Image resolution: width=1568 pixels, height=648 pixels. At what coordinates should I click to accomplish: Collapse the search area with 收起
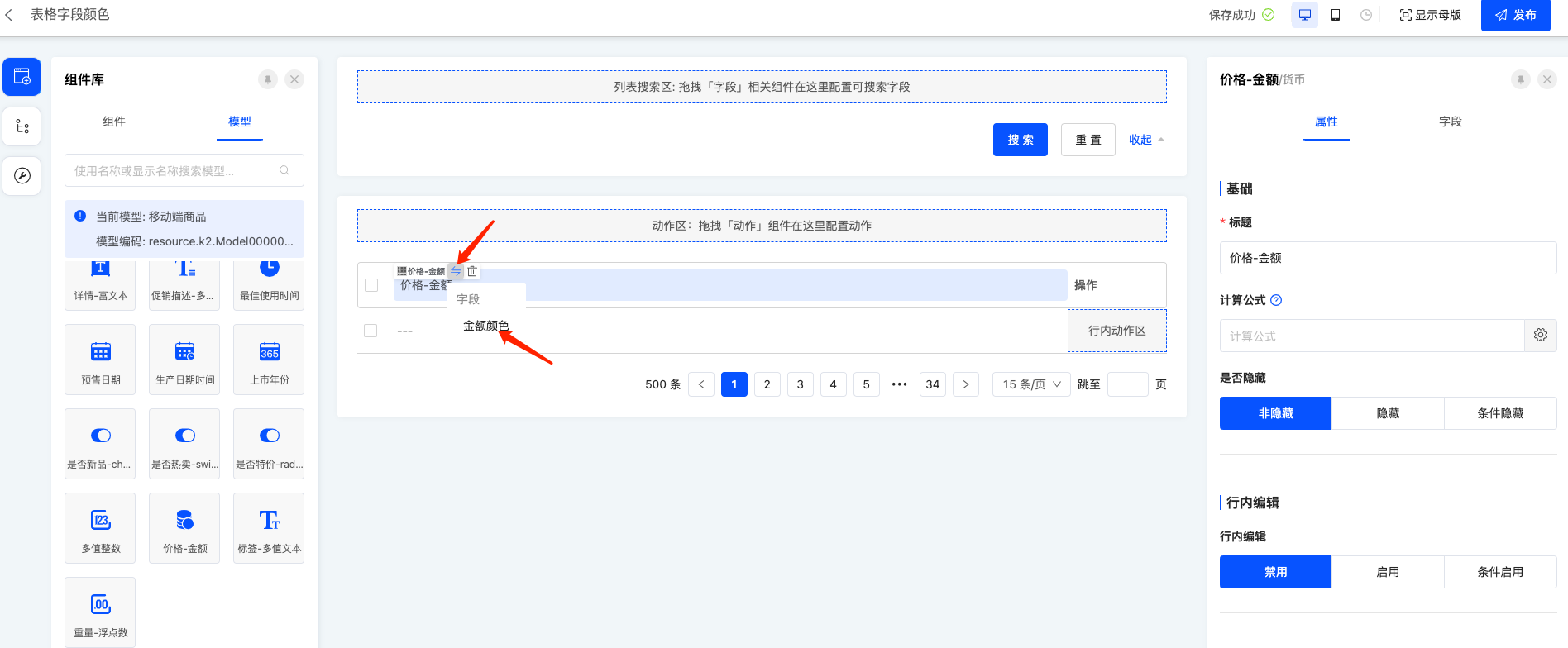coord(1146,140)
